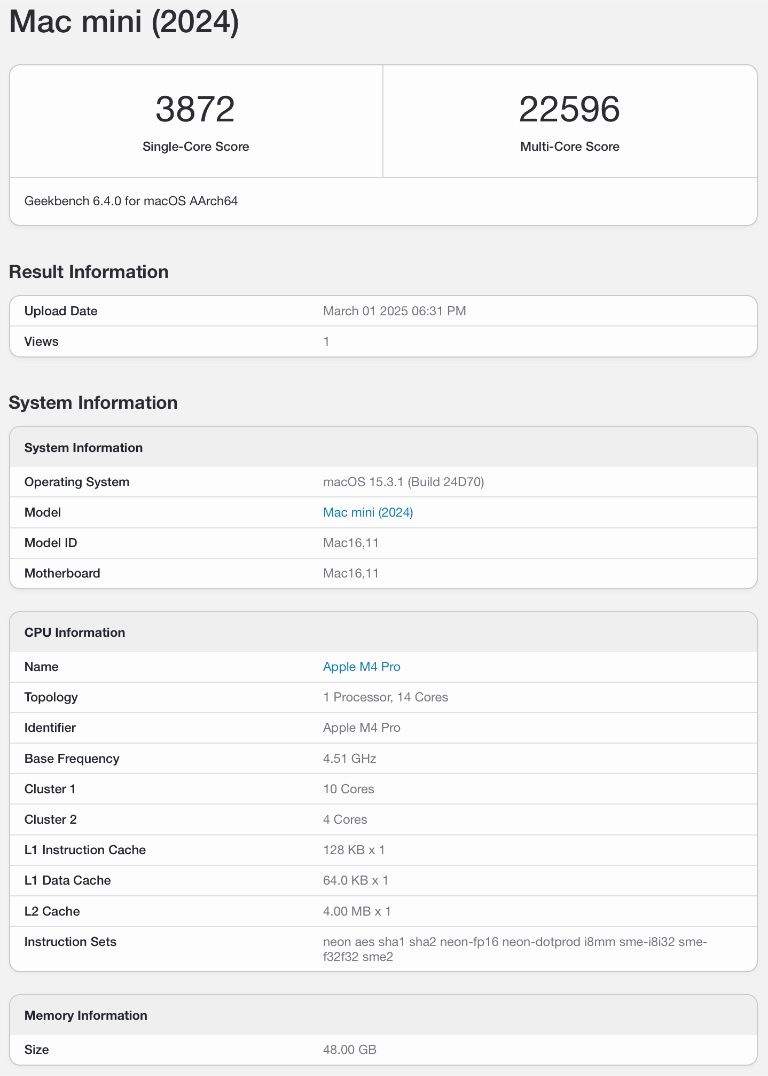The width and height of the screenshot is (768, 1076).
Task: Select the Model ID value Mac16,11
Action: tap(351, 543)
